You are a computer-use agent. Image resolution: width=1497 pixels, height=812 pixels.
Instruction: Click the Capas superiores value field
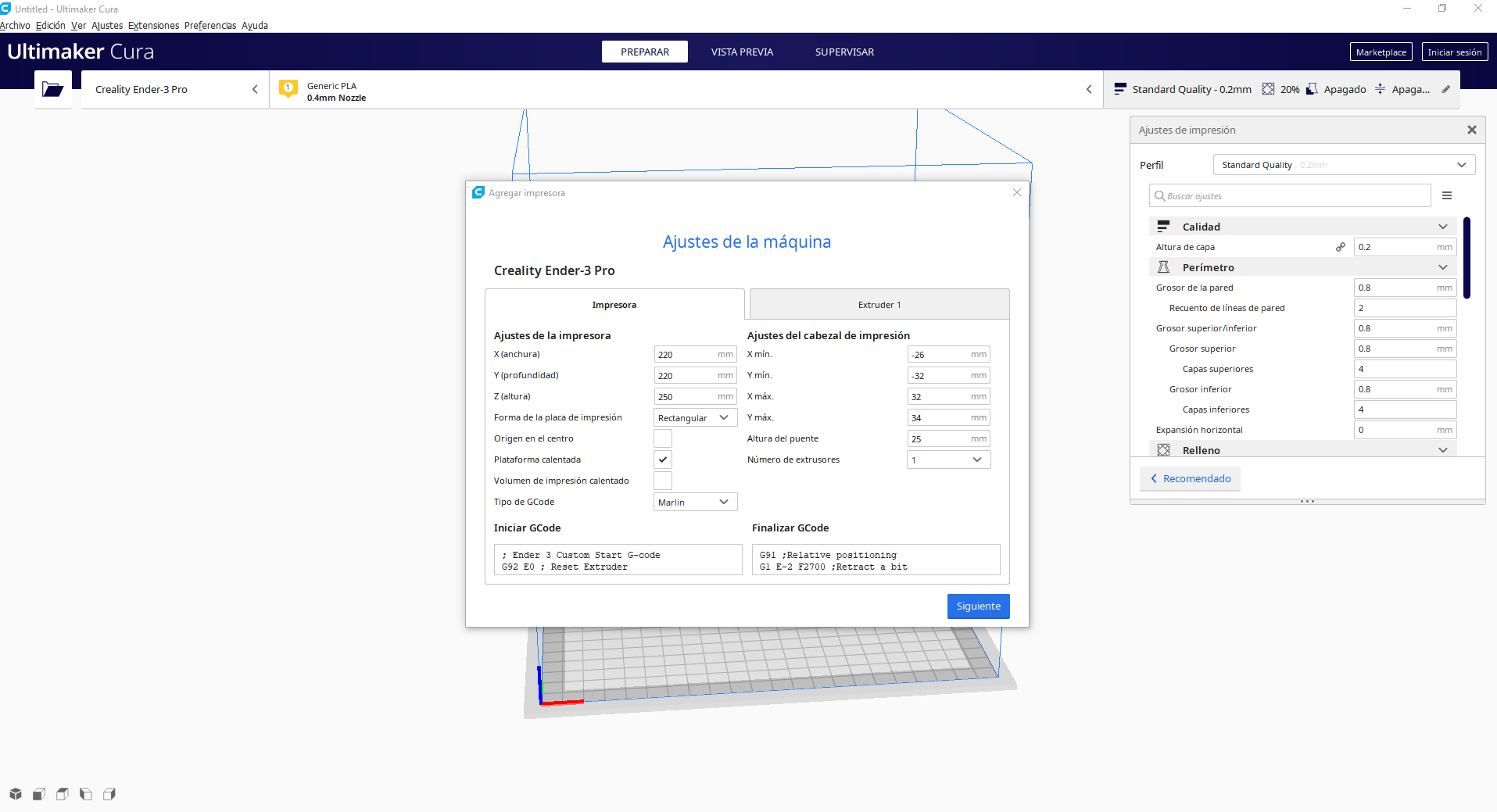pos(1405,369)
